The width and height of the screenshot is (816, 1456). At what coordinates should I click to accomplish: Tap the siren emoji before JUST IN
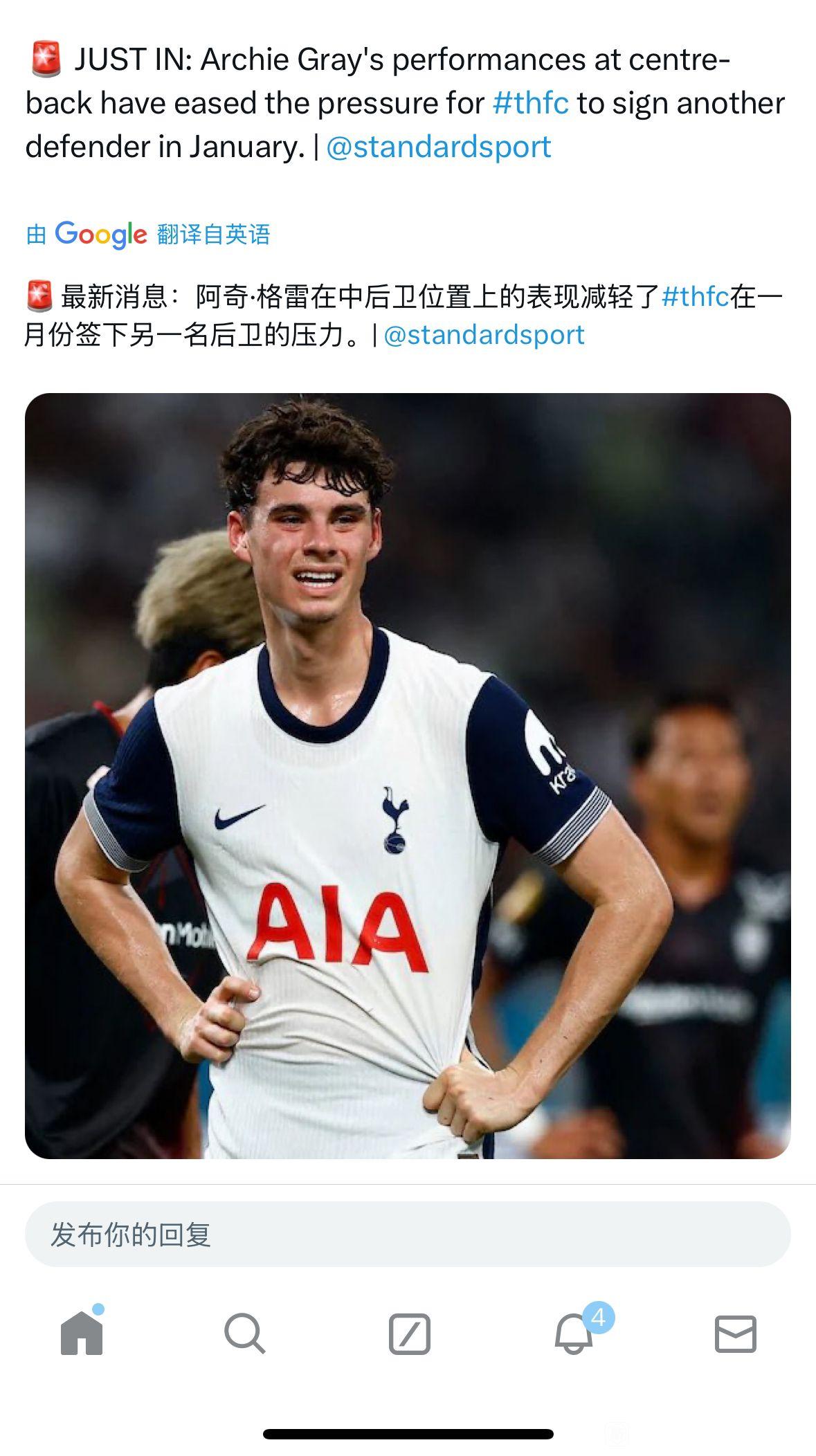(46, 60)
